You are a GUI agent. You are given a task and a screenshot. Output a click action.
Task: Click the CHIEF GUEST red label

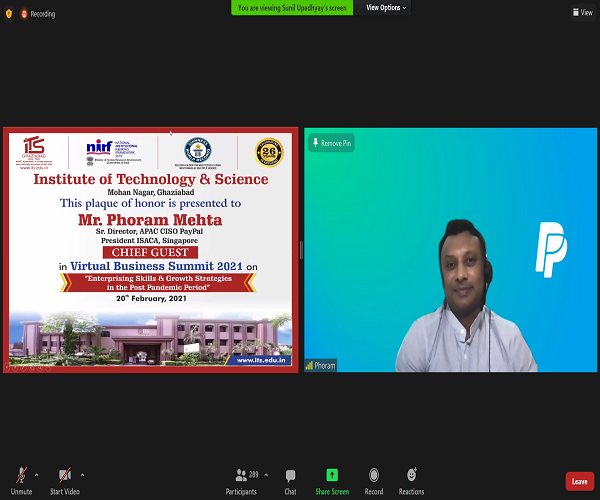[x=150, y=252]
